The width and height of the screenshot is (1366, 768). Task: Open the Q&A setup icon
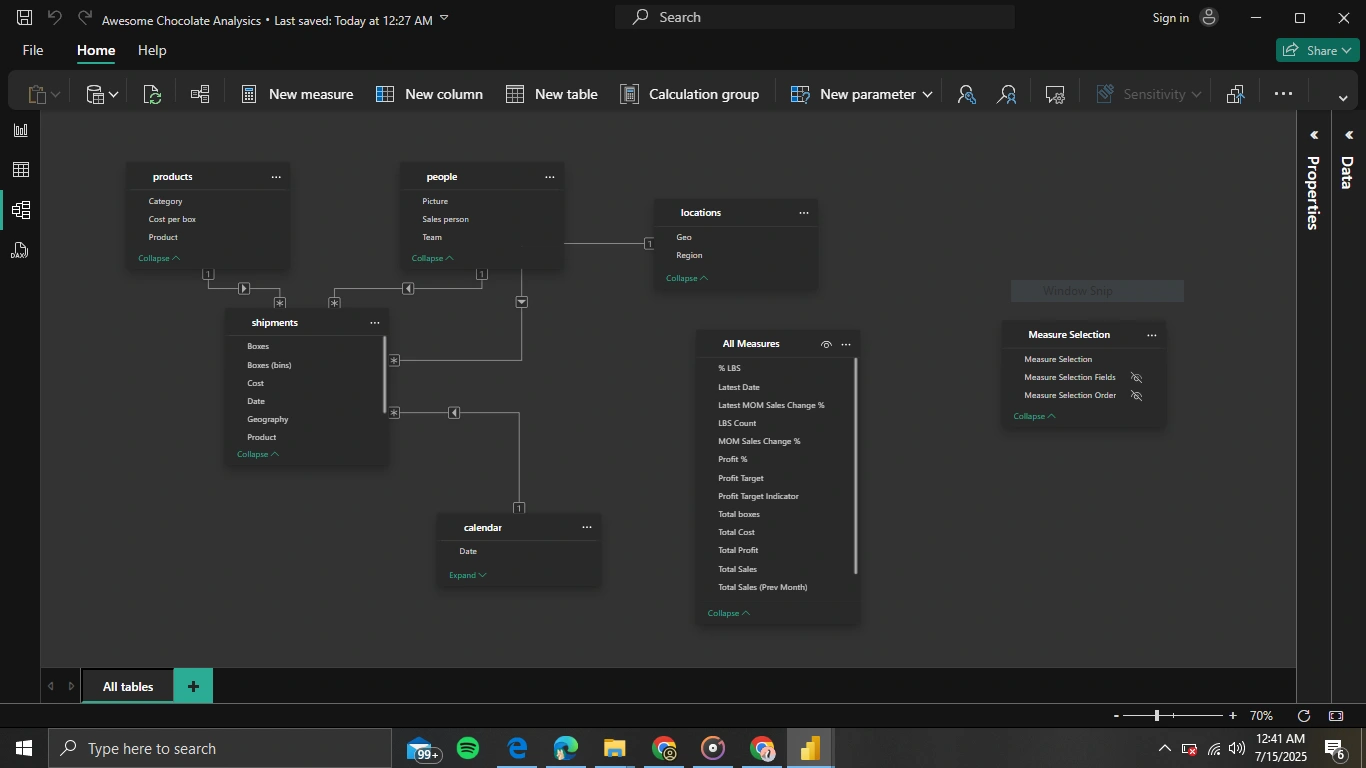click(1055, 94)
